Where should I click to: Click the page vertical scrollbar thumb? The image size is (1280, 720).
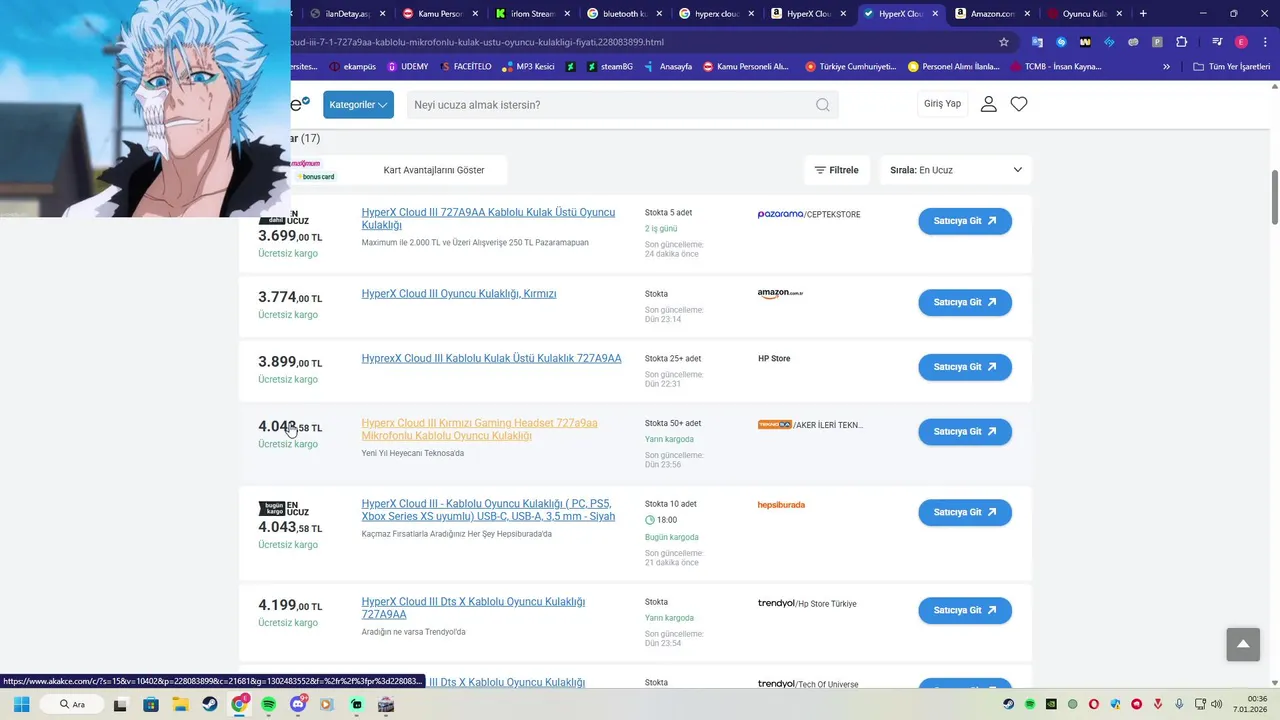(1274, 197)
